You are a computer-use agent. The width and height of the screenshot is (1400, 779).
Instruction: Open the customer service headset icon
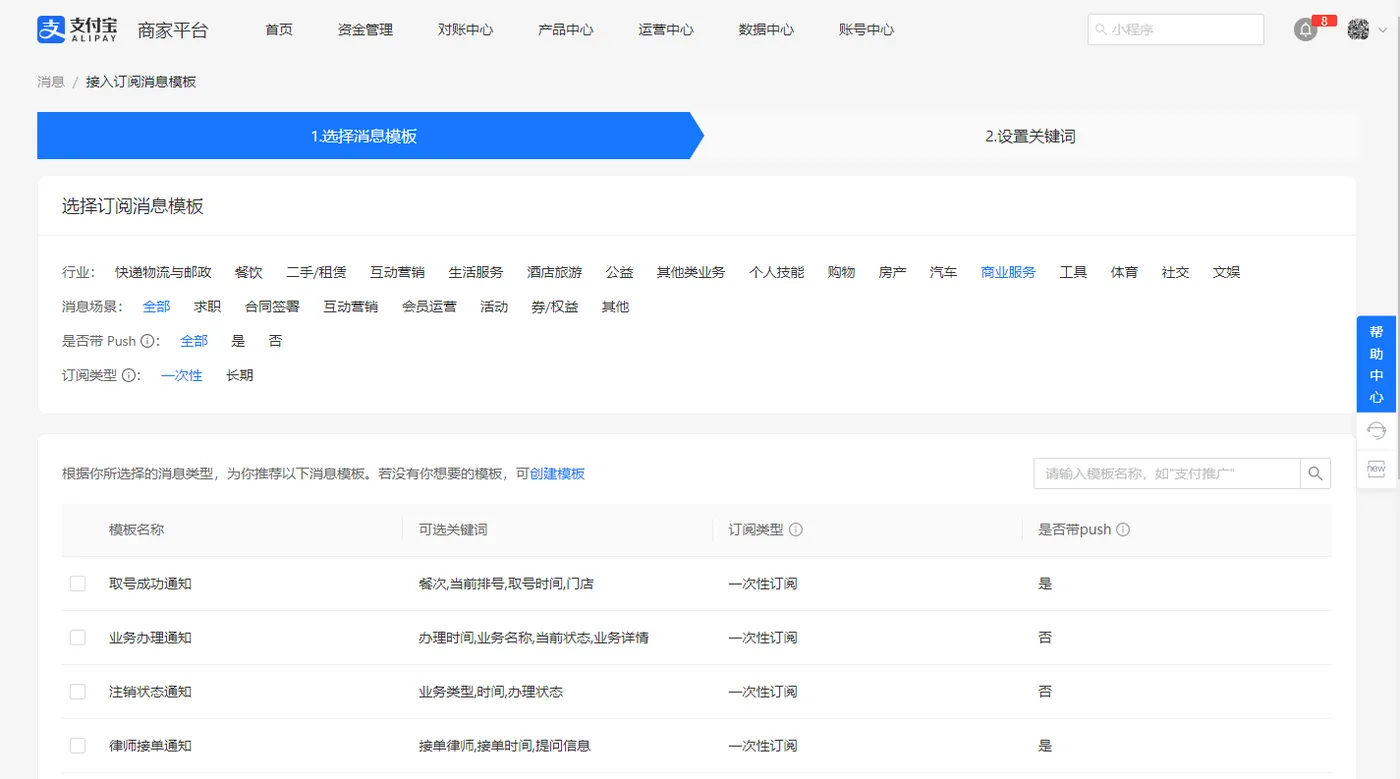(1377, 431)
